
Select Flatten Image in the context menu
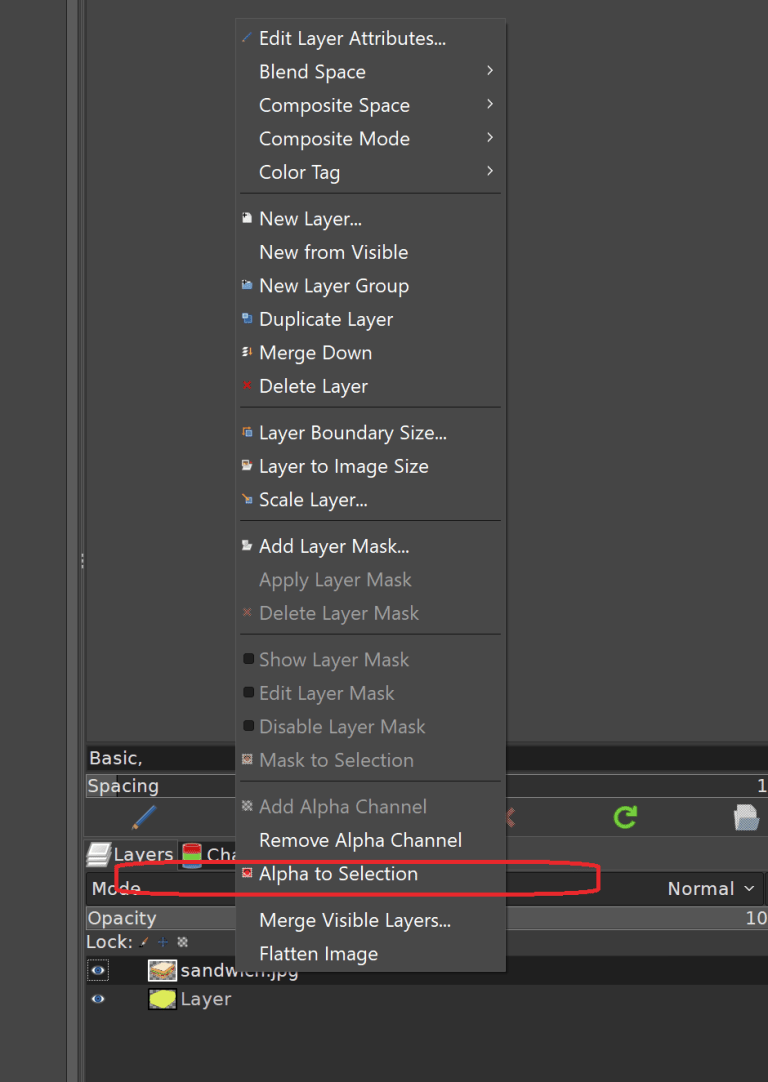pos(318,953)
